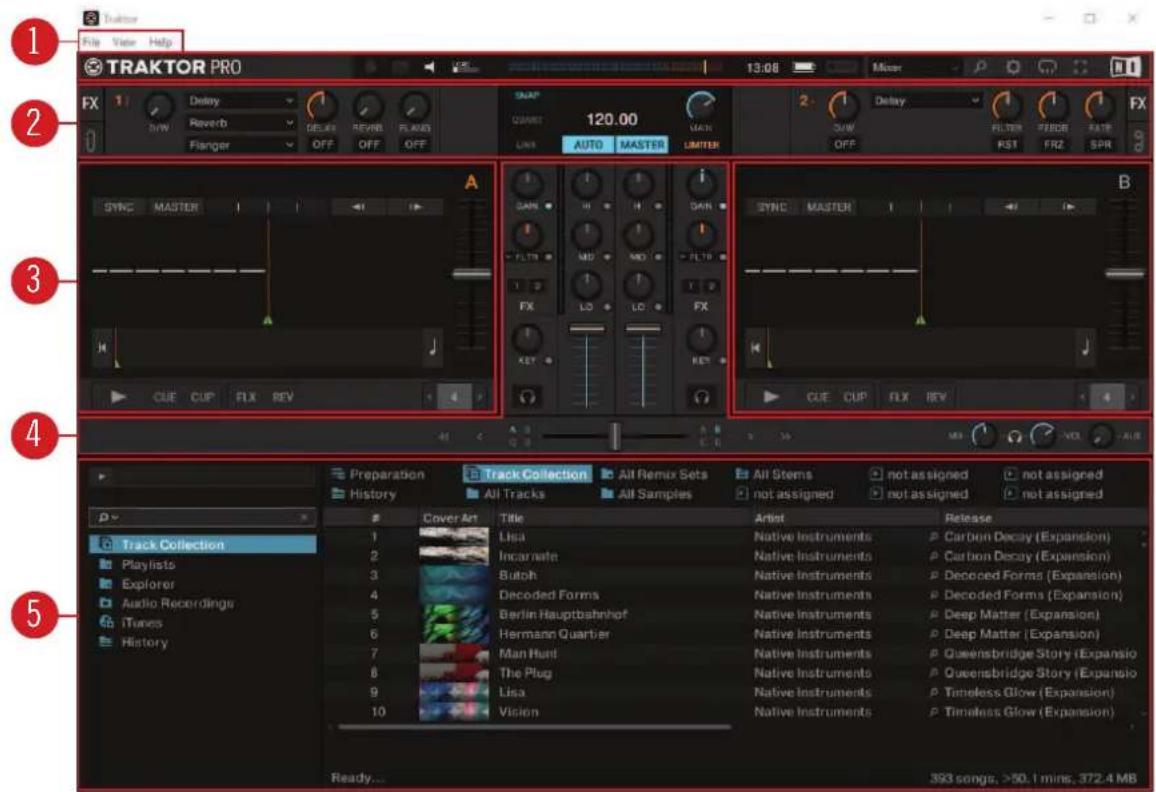Click CUP on Deck A
1156x792 pixels.
(x=202, y=397)
